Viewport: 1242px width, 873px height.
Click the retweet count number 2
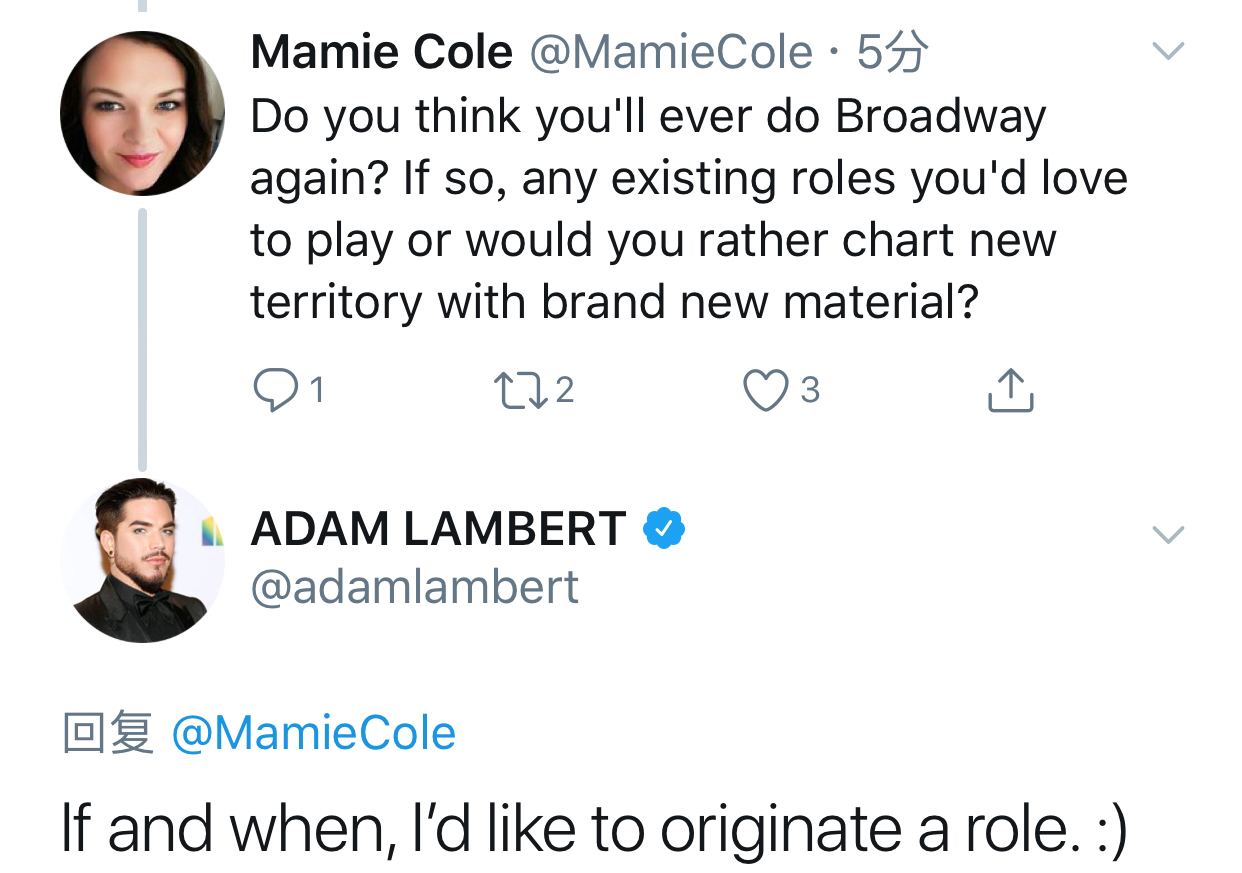pos(565,391)
